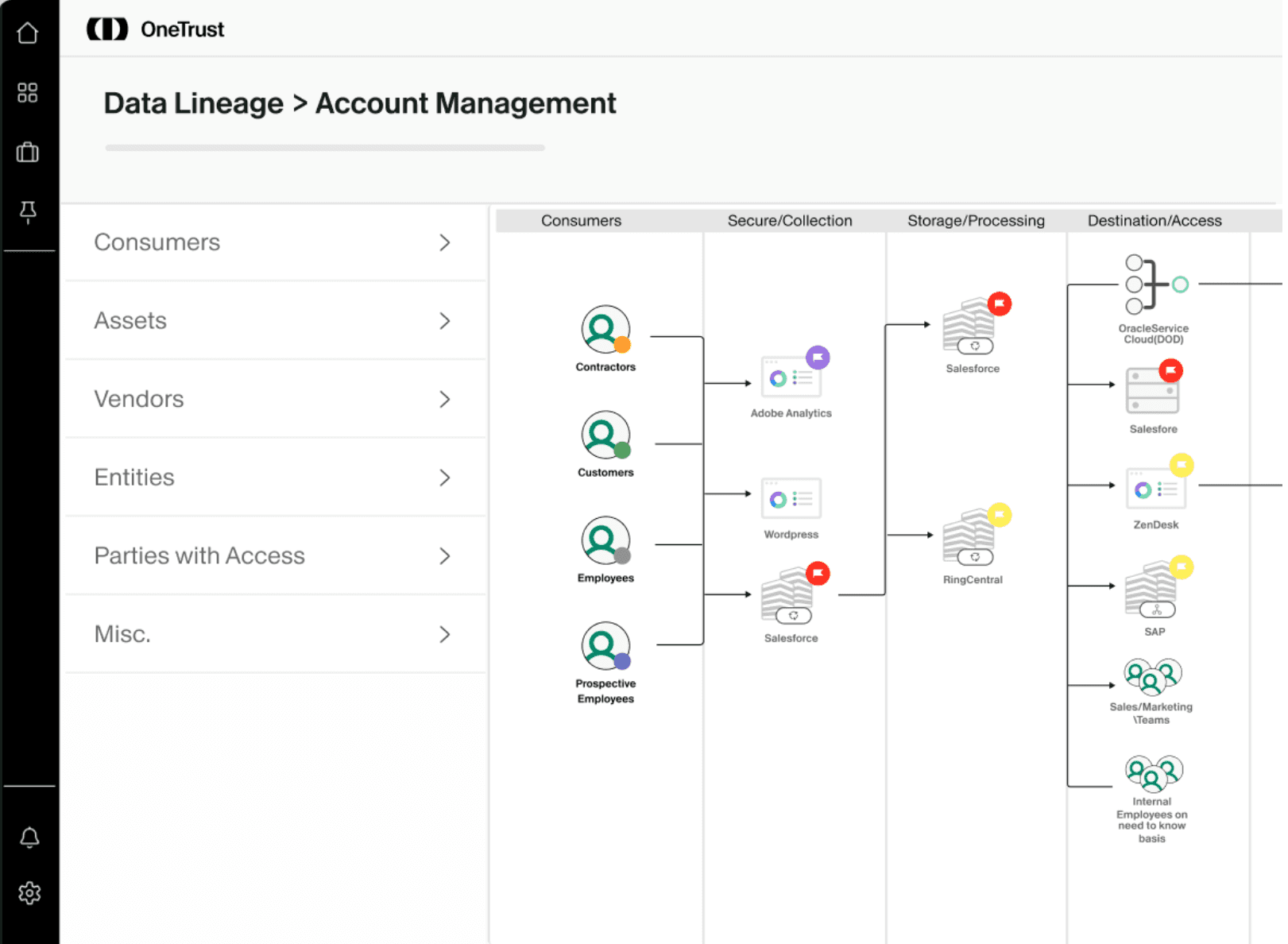1288x944 pixels.
Task: Select the briefcase icon in sidebar
Action: pyautogui.click(x=28, y=152)
